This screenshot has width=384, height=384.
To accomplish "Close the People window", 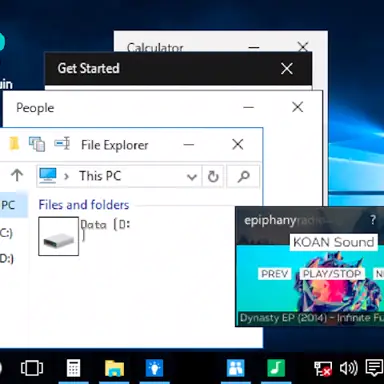I will (297, 107).
